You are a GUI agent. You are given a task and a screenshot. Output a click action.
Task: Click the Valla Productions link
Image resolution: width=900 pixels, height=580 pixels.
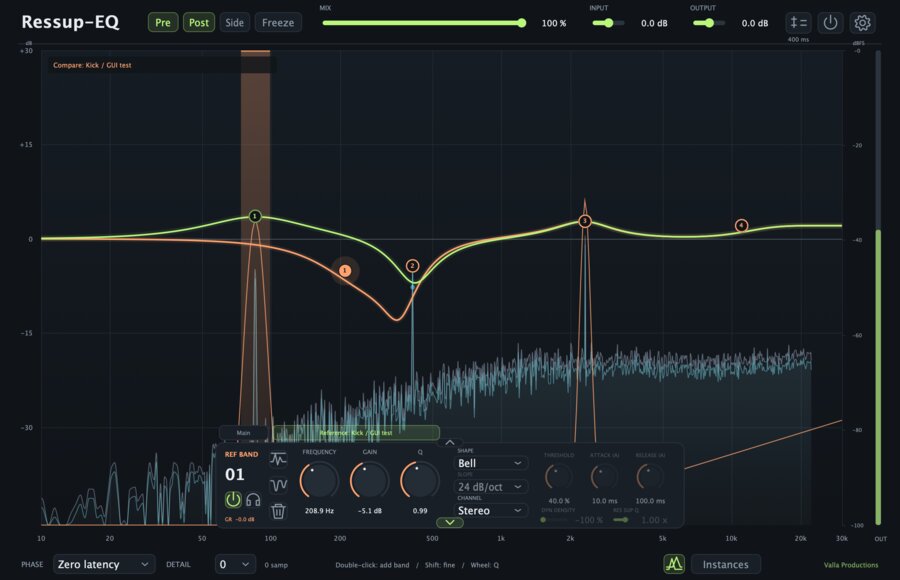[851, 565]
